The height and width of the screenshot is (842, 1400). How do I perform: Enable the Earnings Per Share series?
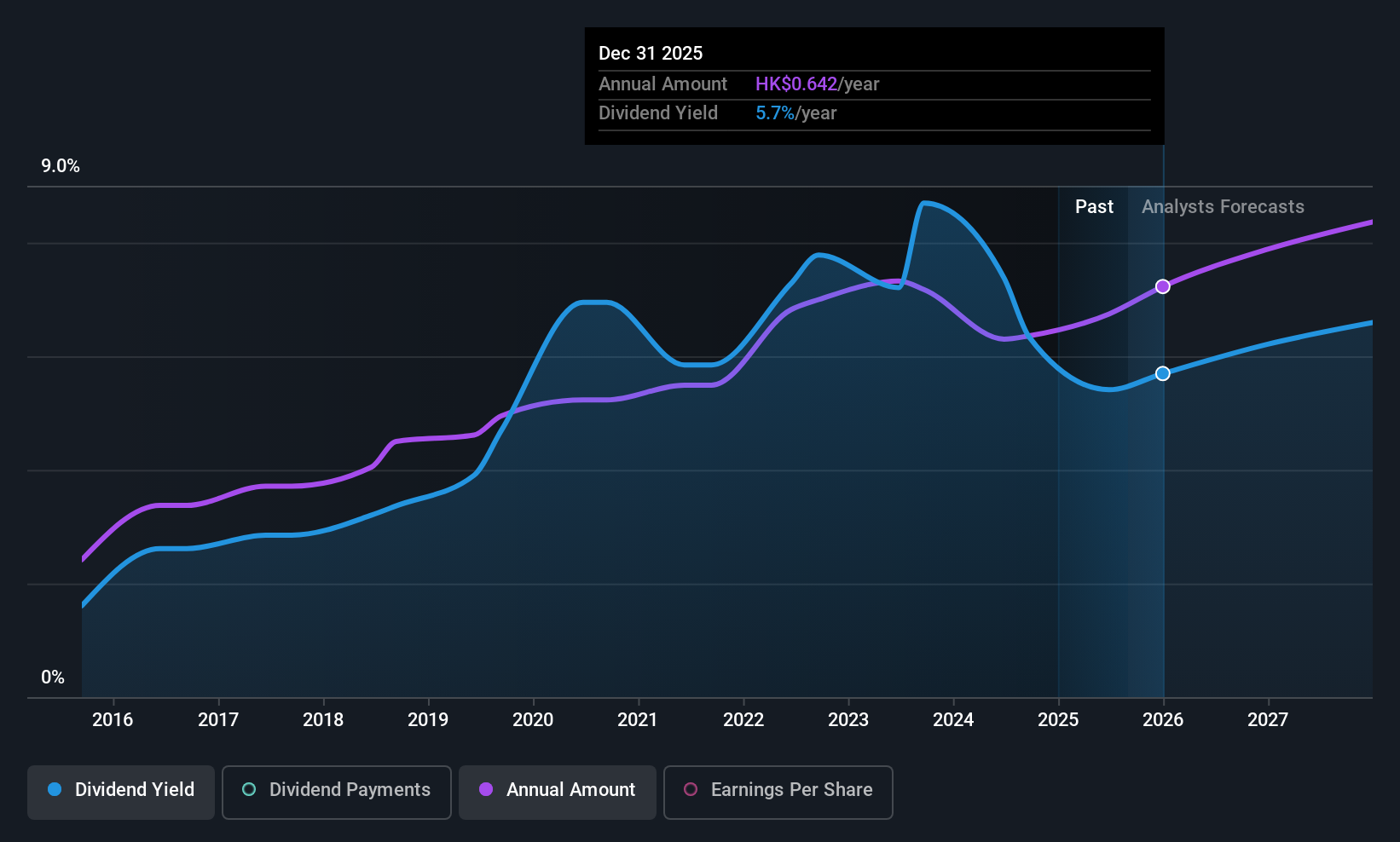778,792
